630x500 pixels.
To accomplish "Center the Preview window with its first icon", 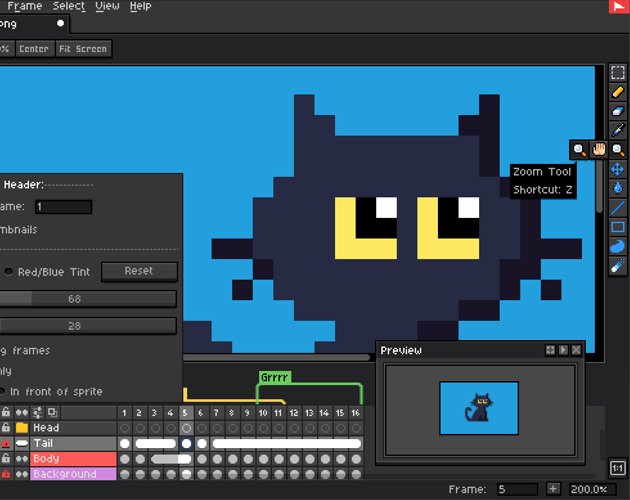I will (x=550, y=350).
